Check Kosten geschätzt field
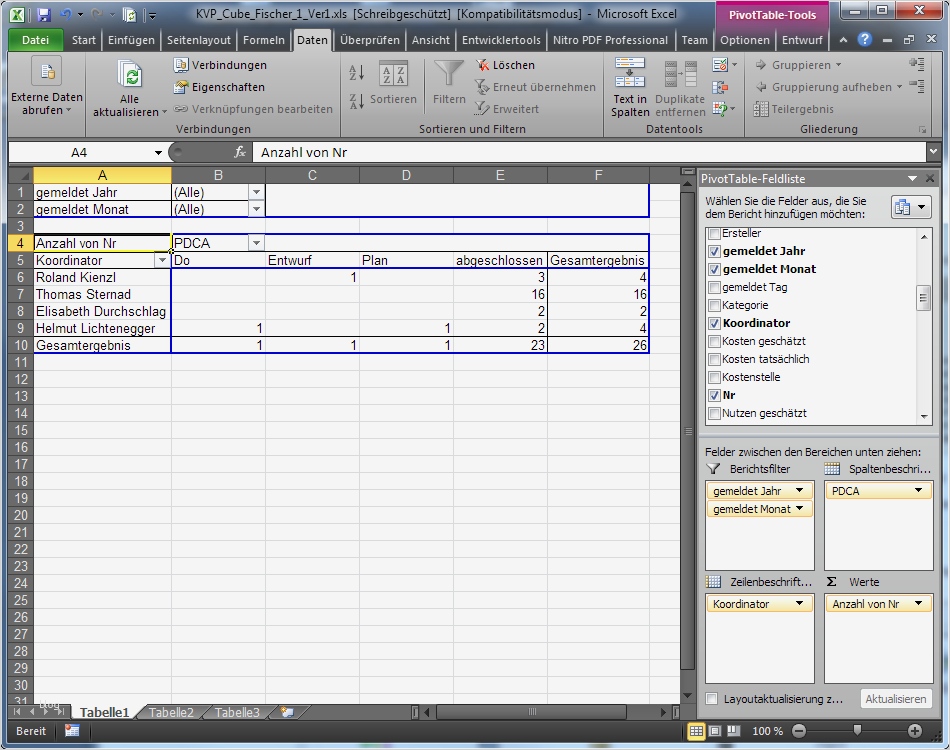The height and width of the screenshot is (750, 950). 714,342
